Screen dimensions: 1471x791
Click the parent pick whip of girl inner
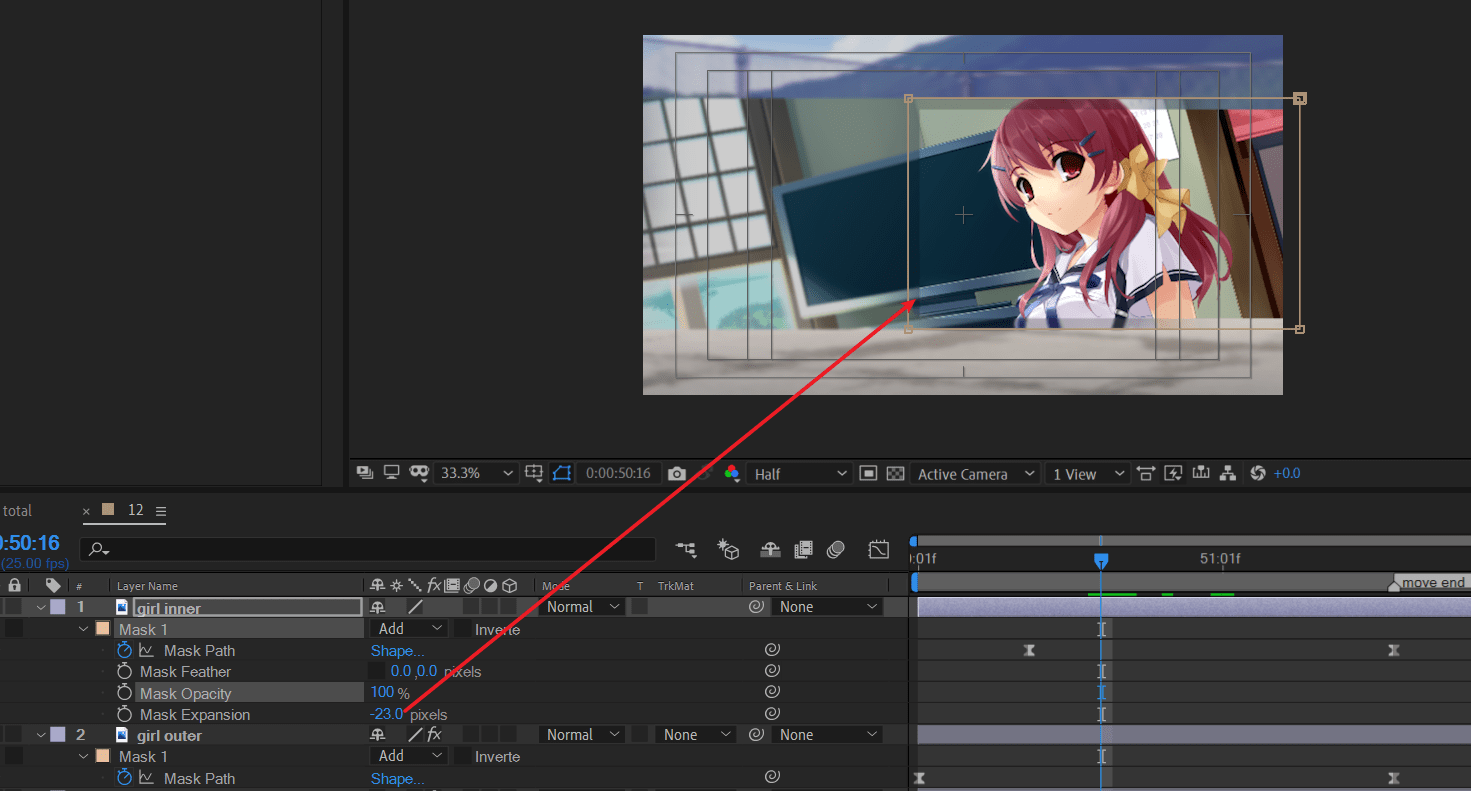pyautogui.click(x=757, y=607)
